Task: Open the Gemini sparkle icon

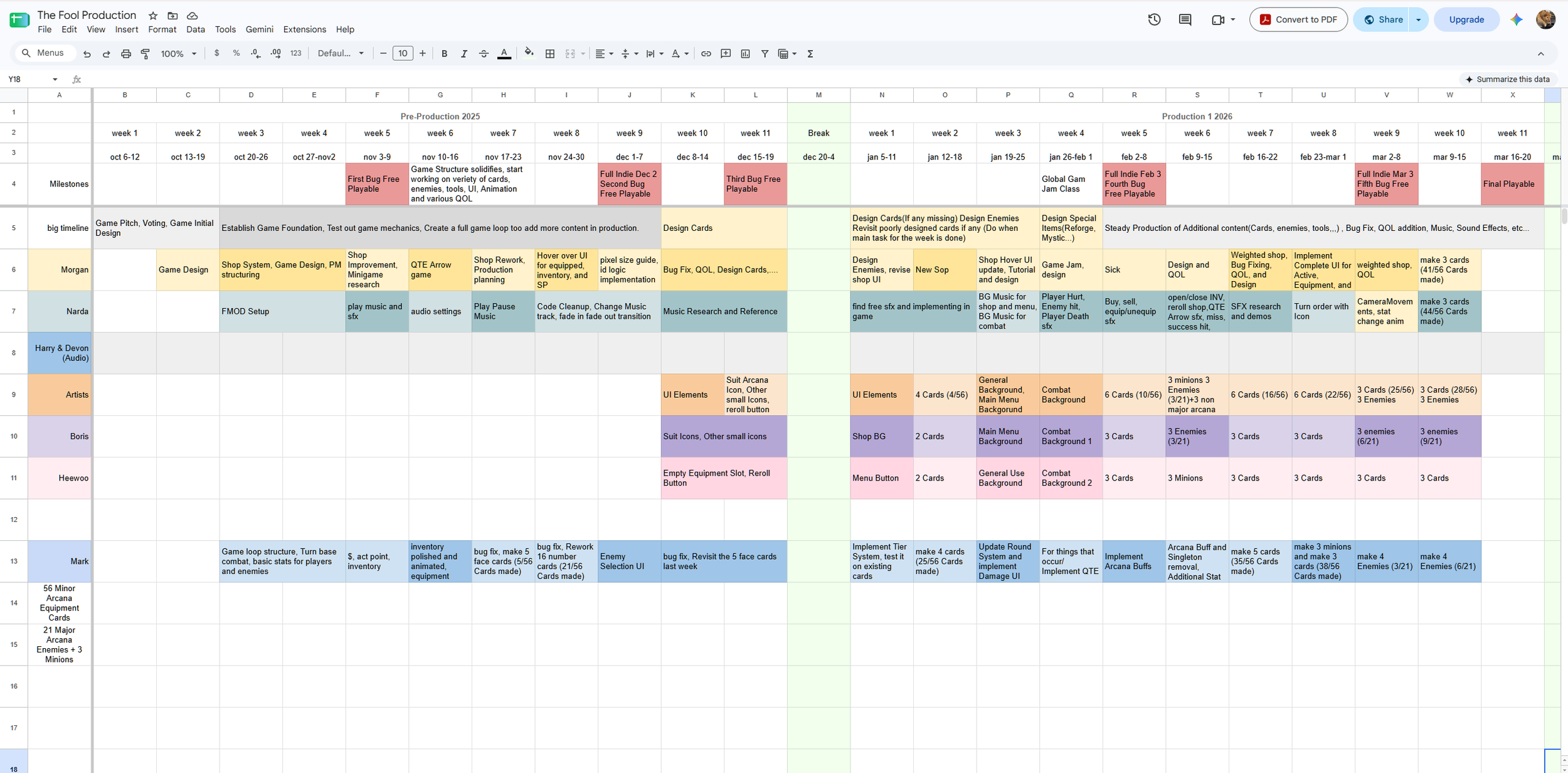Action: click(1517, 19)
